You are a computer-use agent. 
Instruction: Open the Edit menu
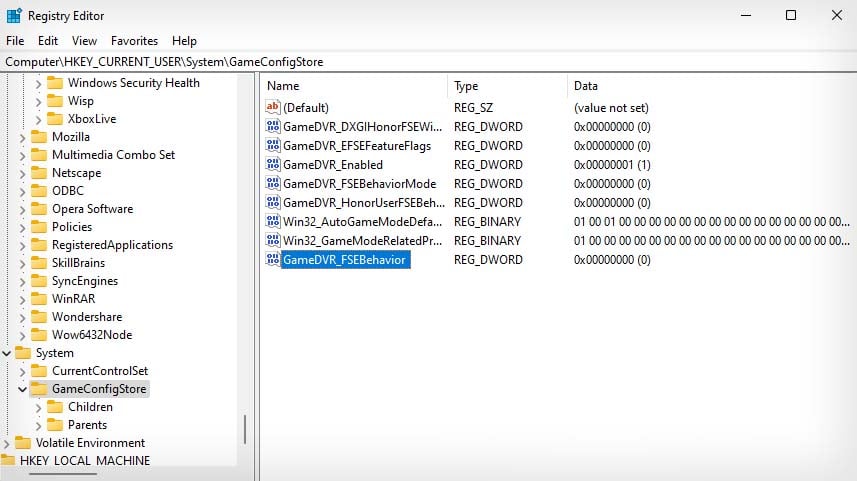click(x=48, y=41)
